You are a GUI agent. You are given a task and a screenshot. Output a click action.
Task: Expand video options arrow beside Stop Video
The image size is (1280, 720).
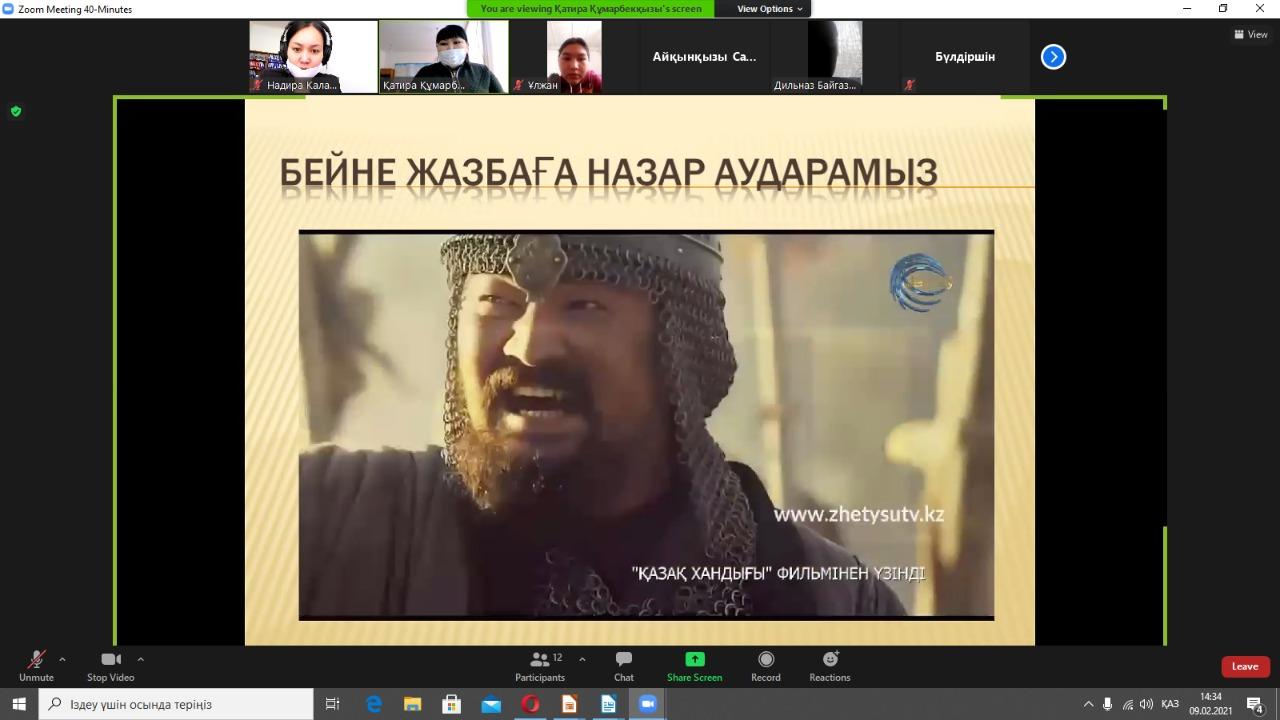click(140, 659)
